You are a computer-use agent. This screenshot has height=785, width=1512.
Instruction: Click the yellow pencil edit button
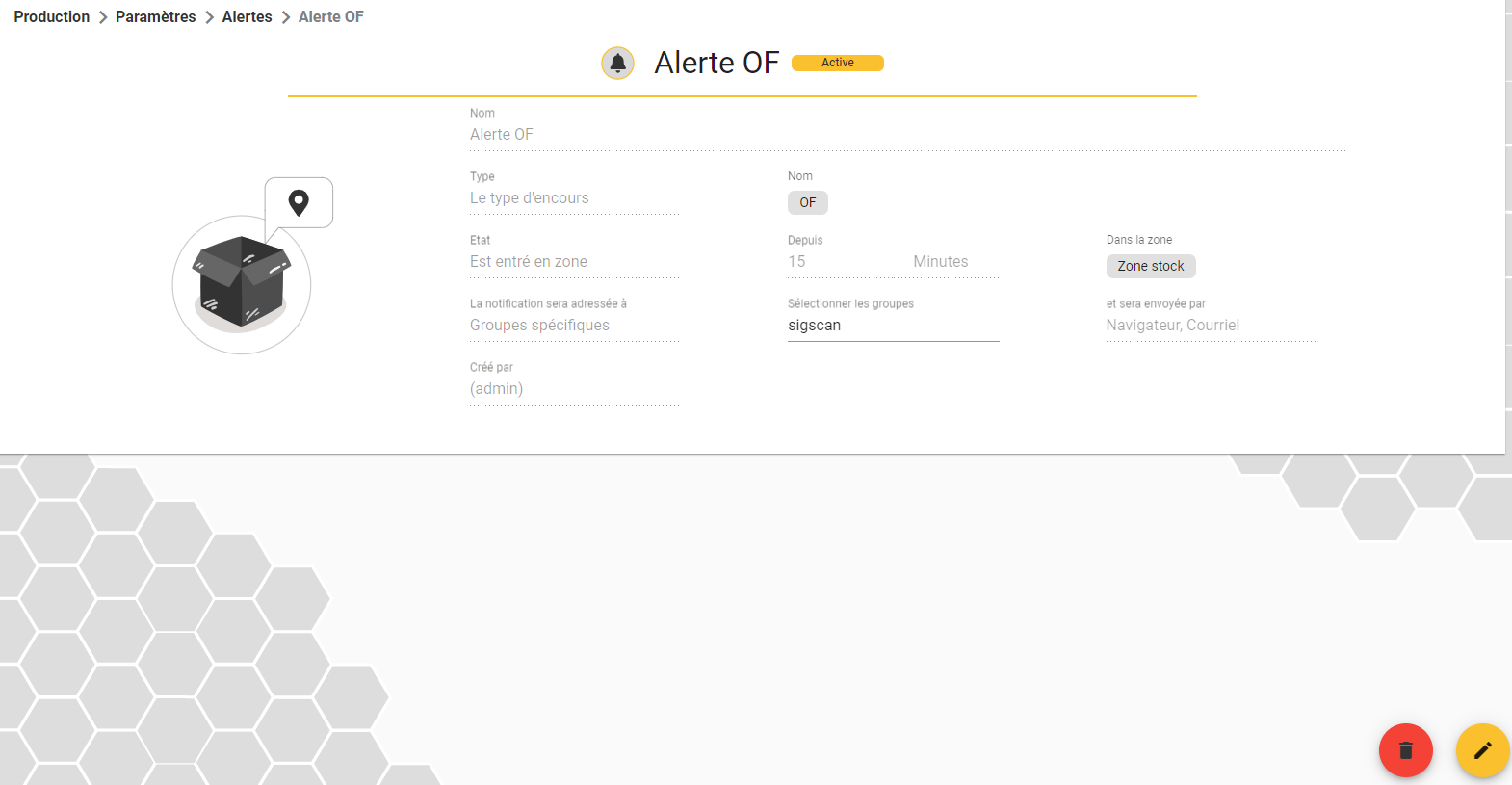click(x=1482, y=750)
